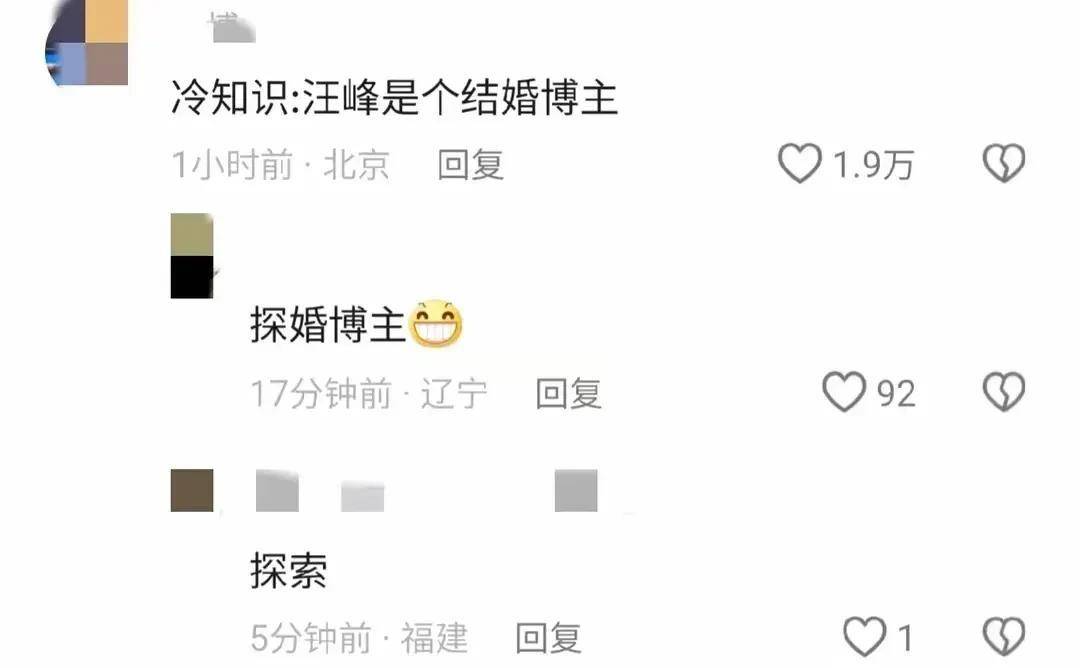Viewport: 1080px width, 668px height.
Task: Click the 92 like count
Action: (896, 394)
